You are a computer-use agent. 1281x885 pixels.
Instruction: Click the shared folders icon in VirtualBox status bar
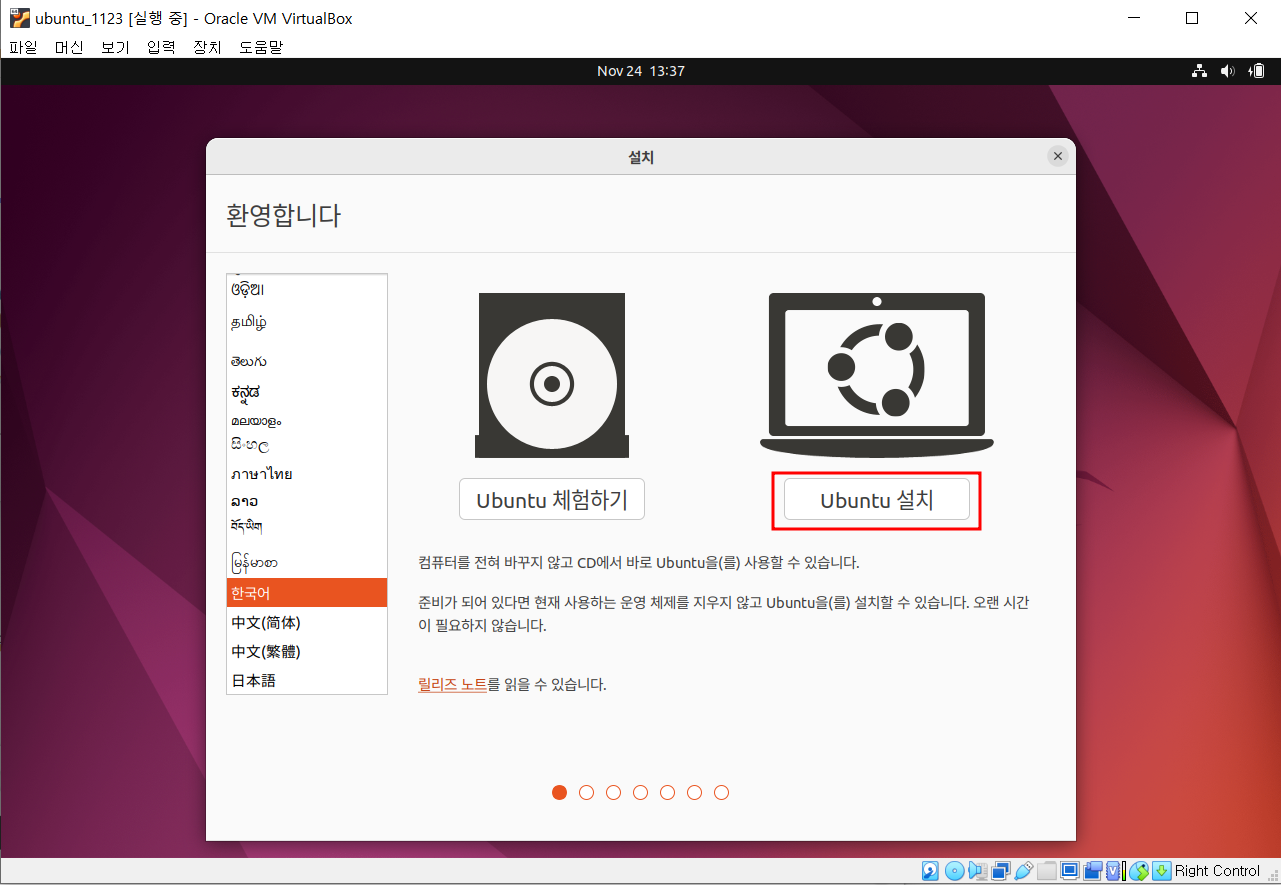[x=1046, y=871]
